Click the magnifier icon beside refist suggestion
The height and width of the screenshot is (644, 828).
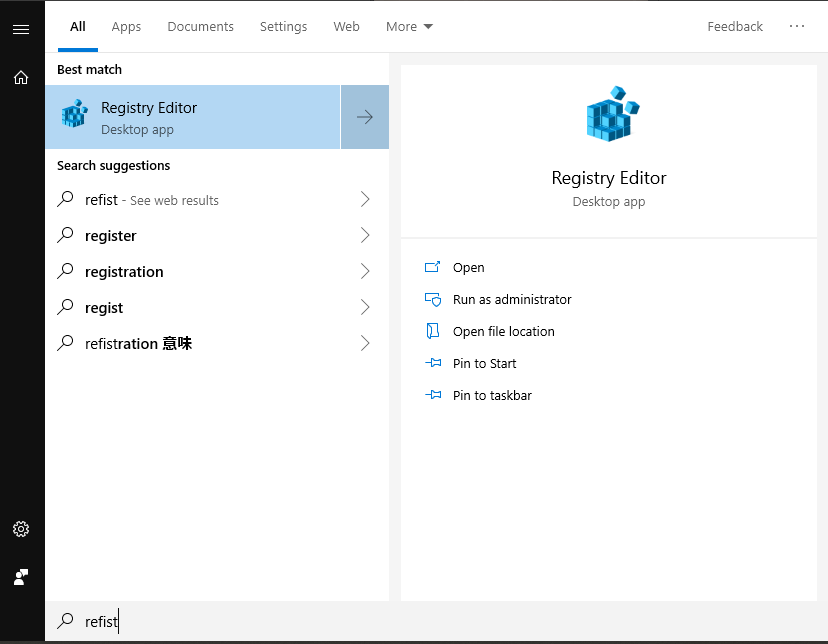[65, 199]
